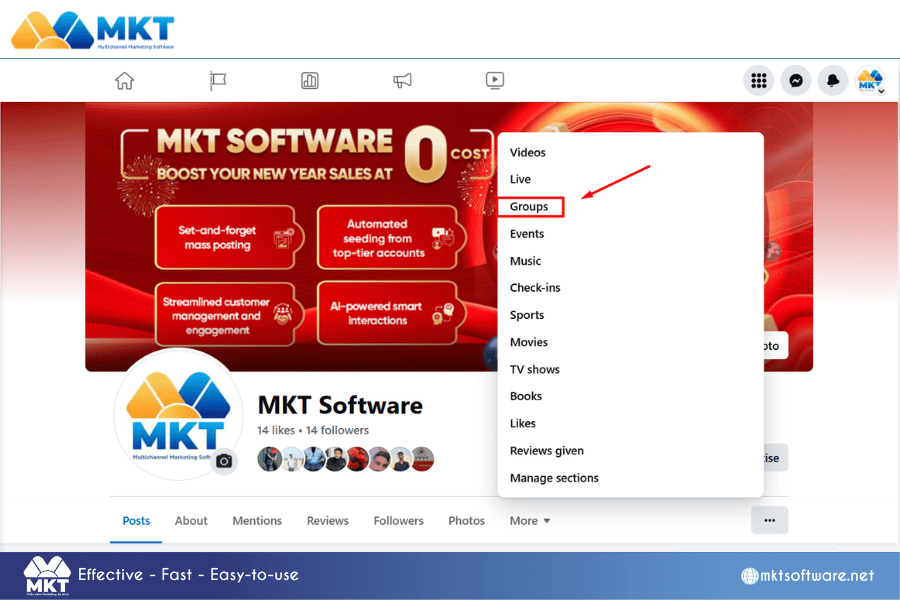The width and height of the screenshot is (900, 600).
Task: Switch to the Posts tab
Action: point(136,521)
